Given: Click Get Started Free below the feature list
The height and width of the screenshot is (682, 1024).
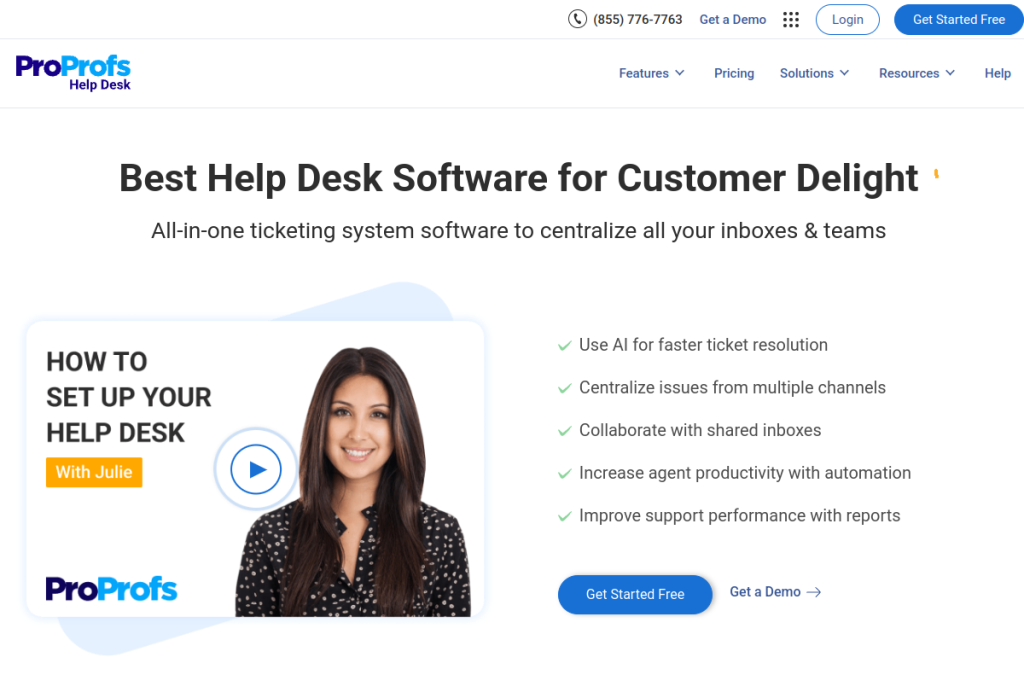Looking at the screenshot, I should [635, 594].
